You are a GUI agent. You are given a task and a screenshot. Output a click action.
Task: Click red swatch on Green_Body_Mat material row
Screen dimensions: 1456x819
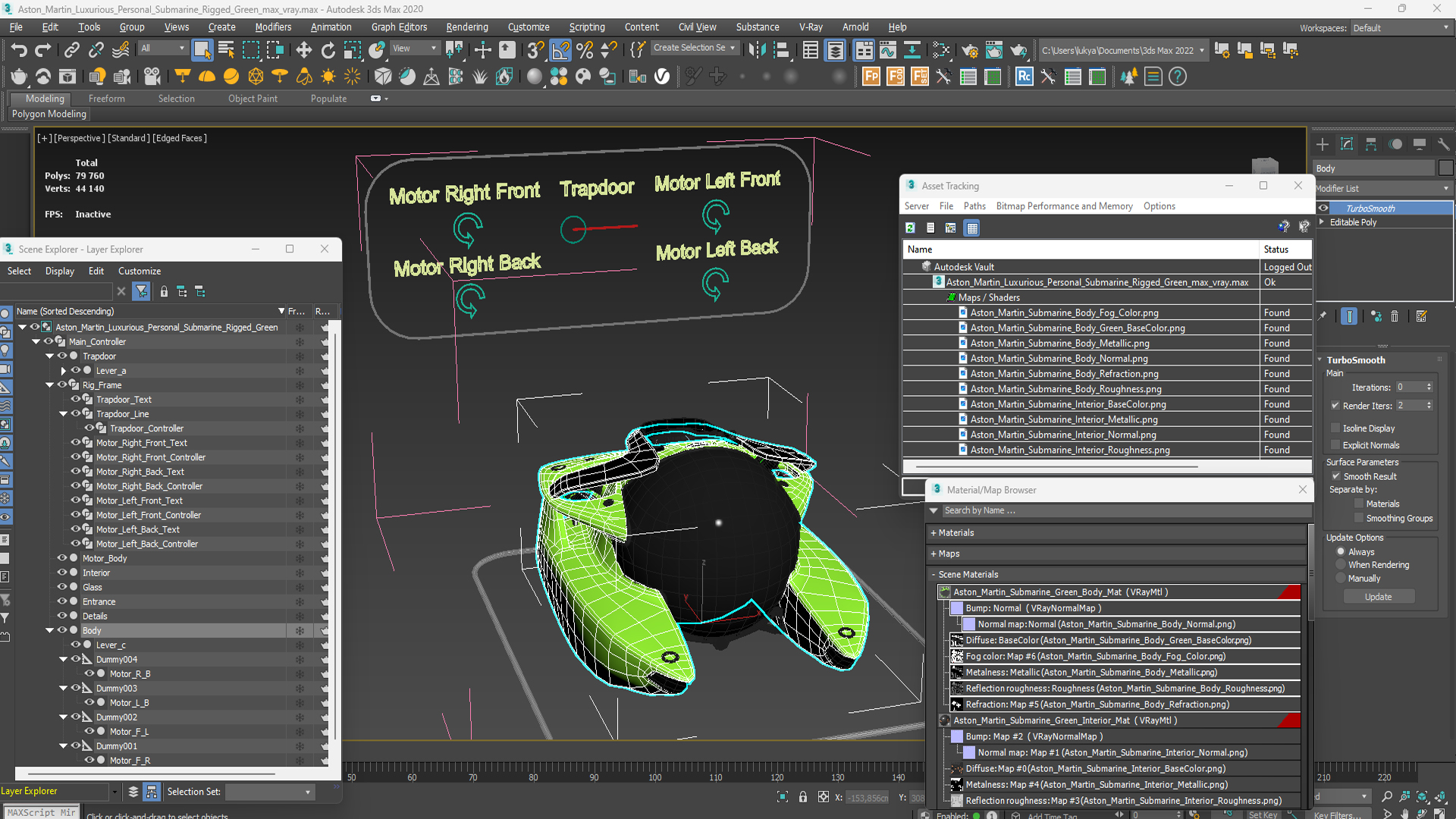tap(1289, 592)
